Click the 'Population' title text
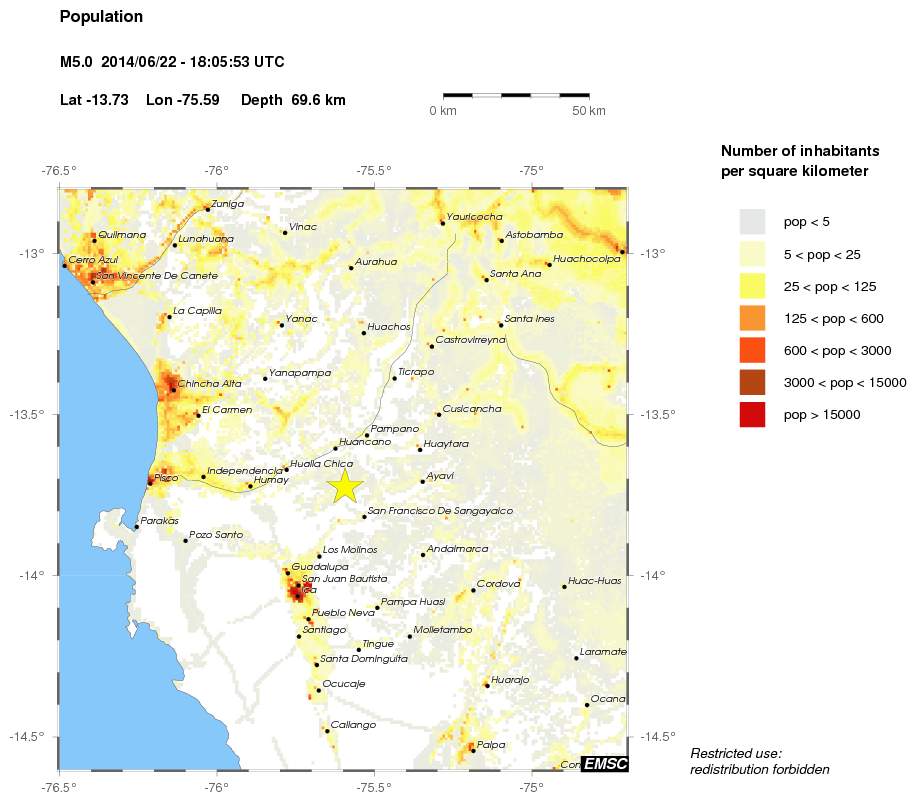 point(101,17)
